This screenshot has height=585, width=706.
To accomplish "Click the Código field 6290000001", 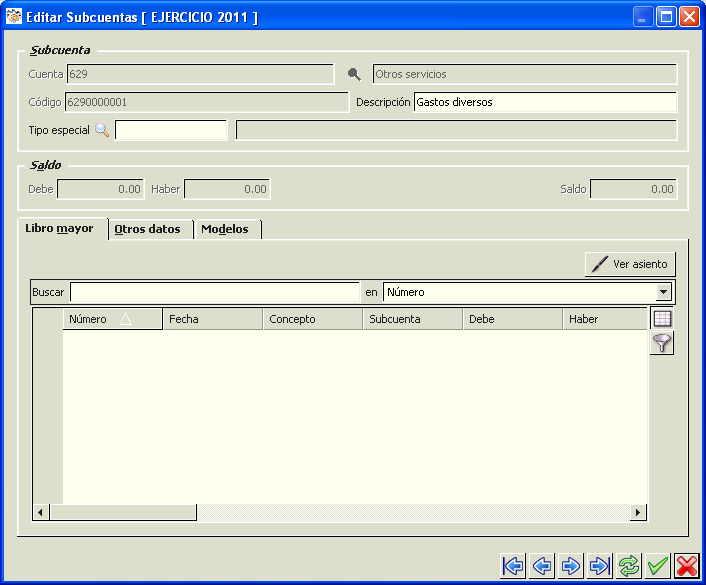I will coord(207,102).
